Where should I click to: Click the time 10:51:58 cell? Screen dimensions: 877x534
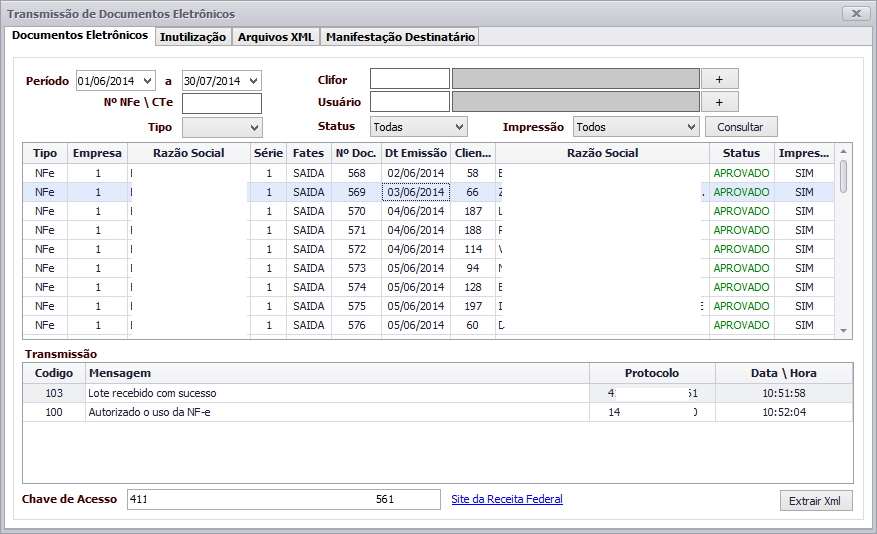tap(784, 394)
